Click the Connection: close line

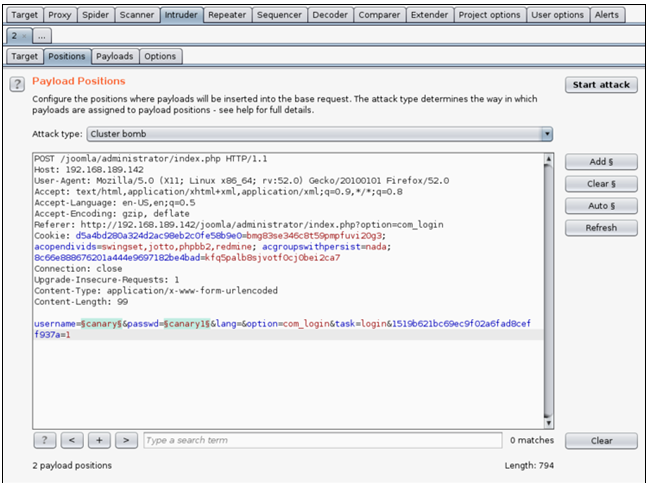pos(78,269)
